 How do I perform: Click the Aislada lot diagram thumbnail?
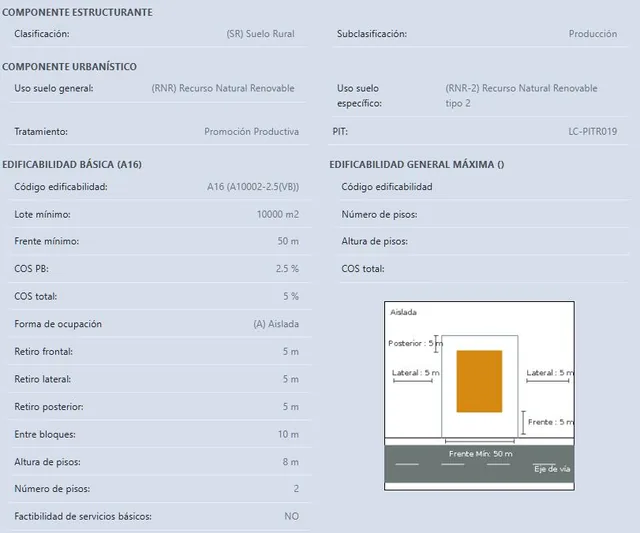pos(479,396)
